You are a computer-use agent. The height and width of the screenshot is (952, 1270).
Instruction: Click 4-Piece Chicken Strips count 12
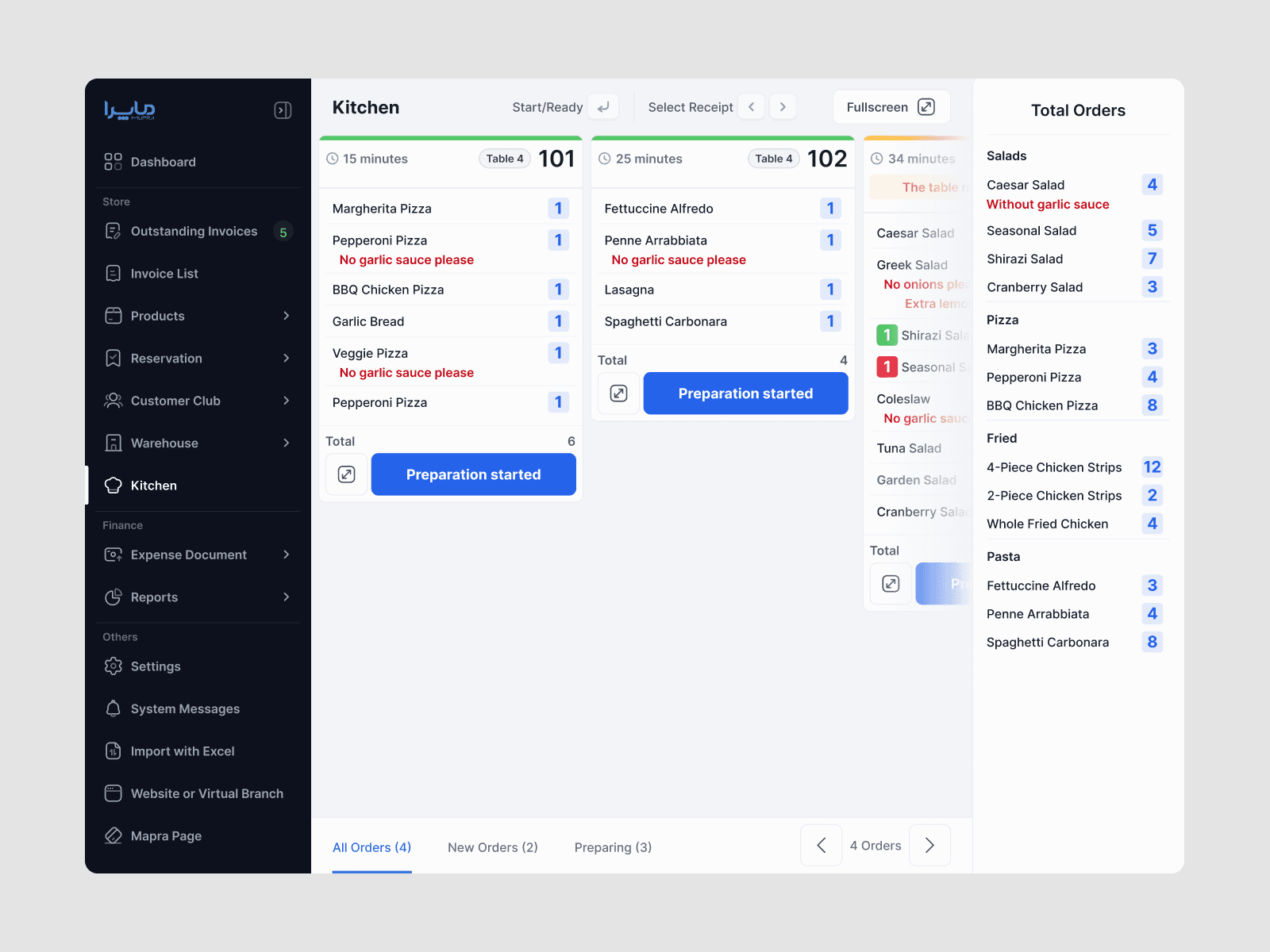(x=1152, y=467)
